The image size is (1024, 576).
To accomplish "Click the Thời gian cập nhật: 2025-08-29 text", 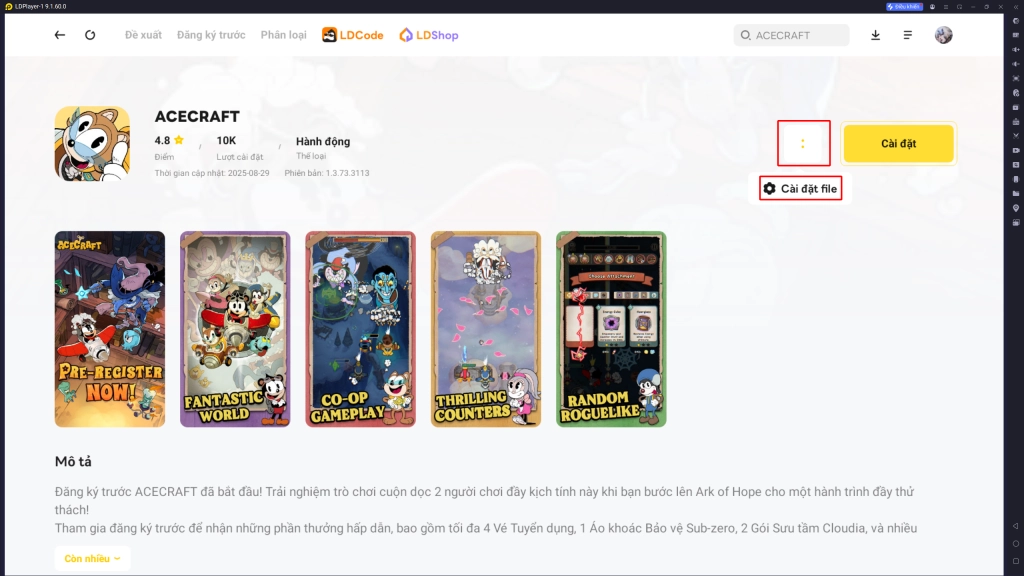I will pos(212,173).
